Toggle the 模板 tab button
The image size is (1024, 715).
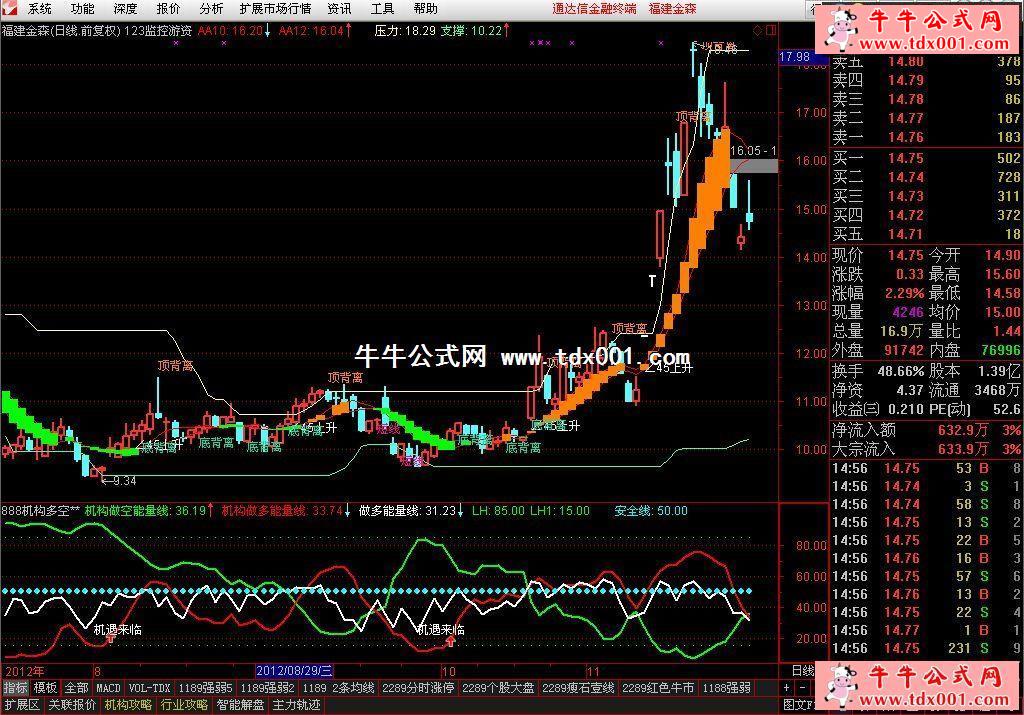45,688
